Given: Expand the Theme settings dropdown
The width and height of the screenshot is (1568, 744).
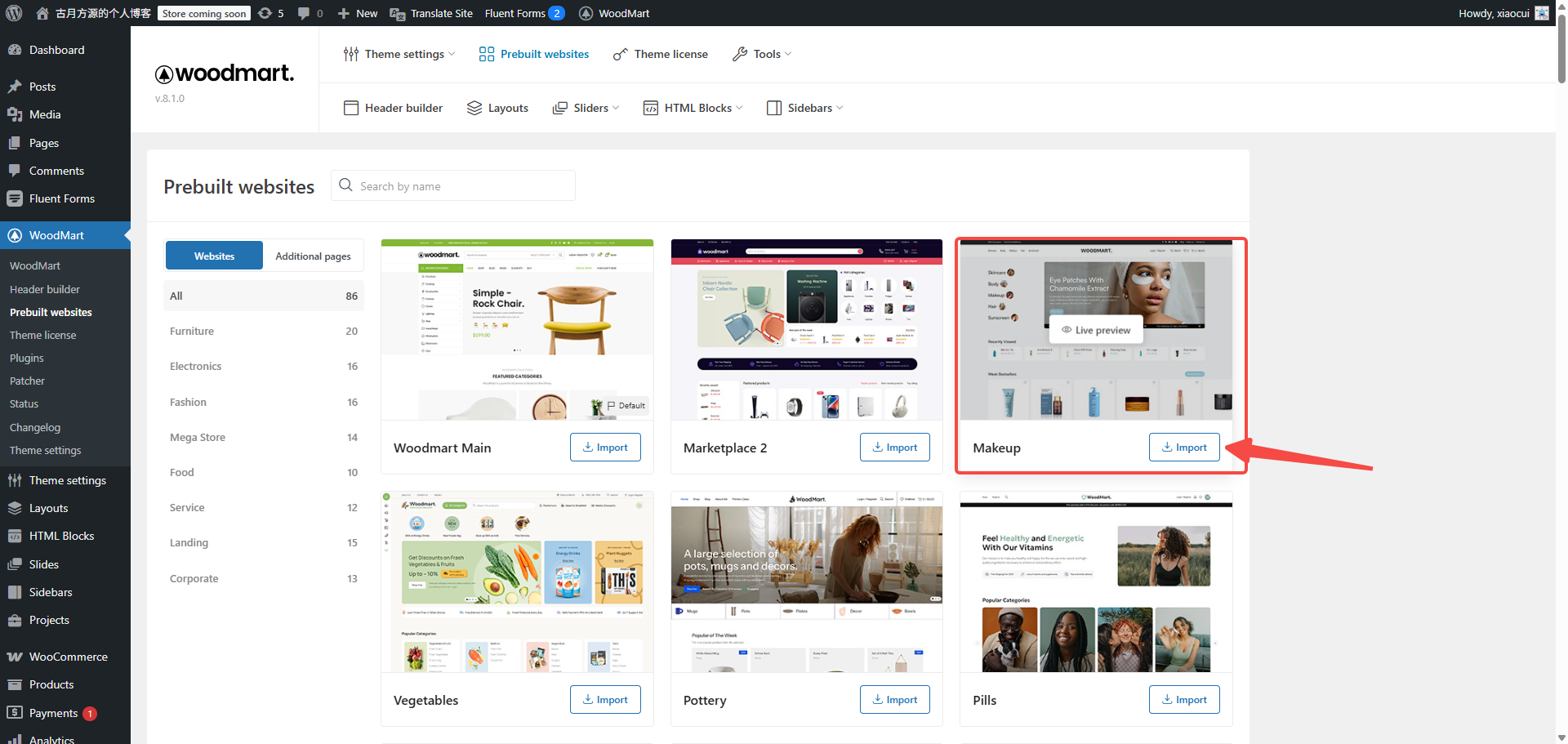Looking at the screenshot, I should click(399, 54).
